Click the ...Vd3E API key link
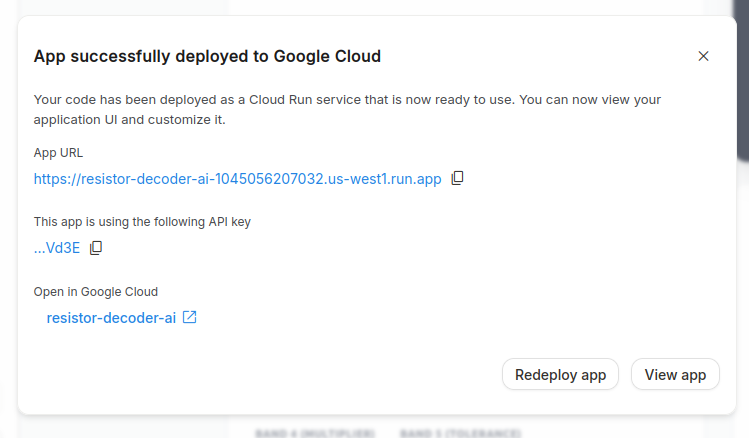 click(57, 248)
